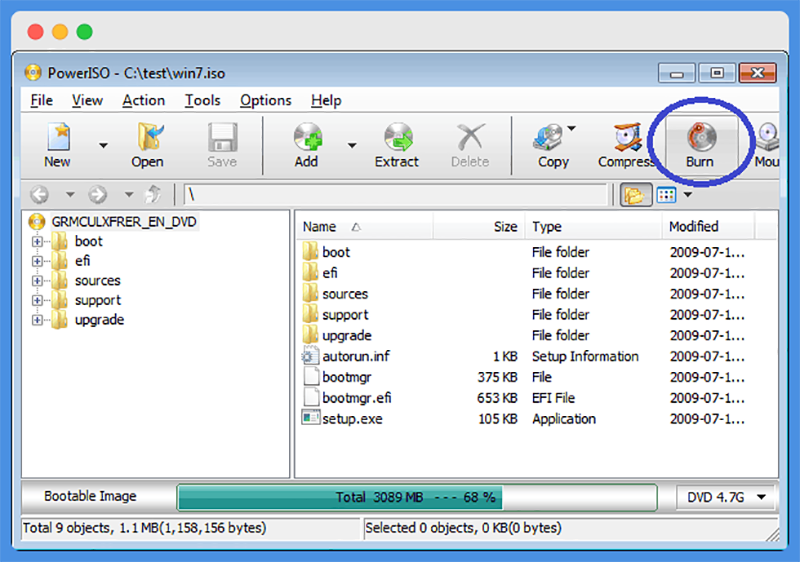The width and height of the screenshot is (800, 562).
Task: Click the Delete toolbar icon
Action: pyautogui.click(x=470, y=137)
